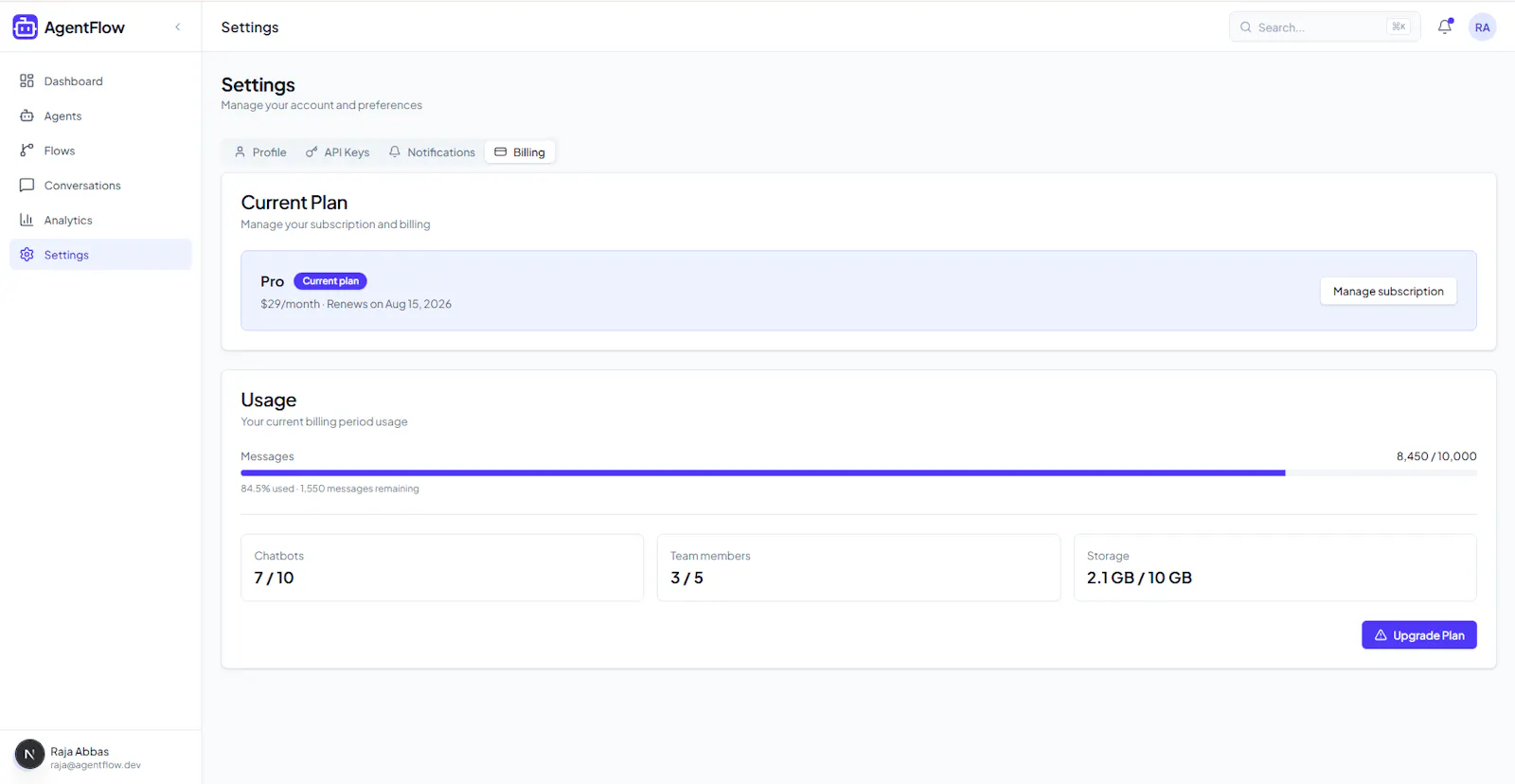This screenshot has width=1515, height=784.
Task: Click the ⌘K shortcut badge
Action: 1399,27
